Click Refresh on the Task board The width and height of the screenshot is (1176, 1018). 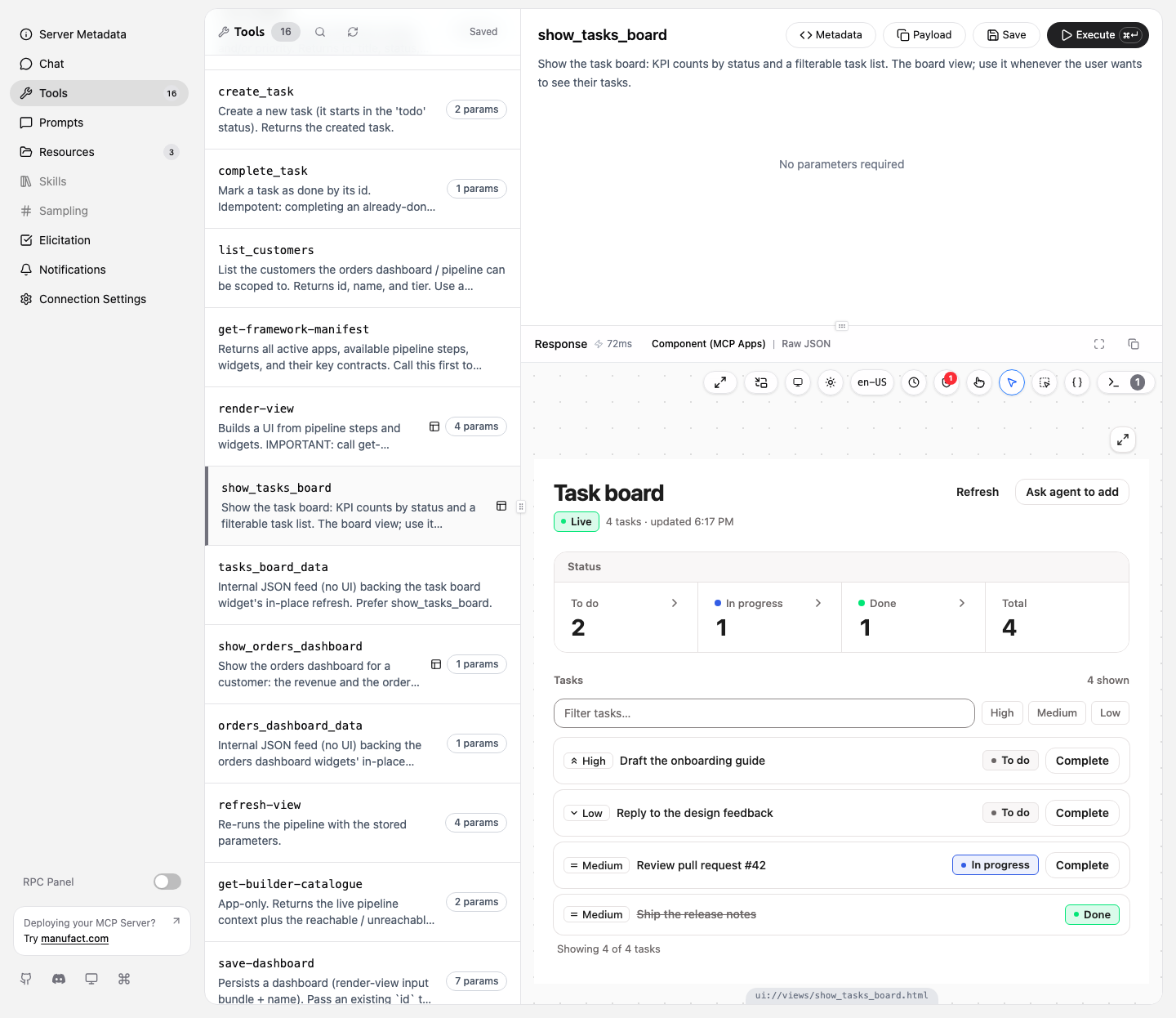point(978,492)
